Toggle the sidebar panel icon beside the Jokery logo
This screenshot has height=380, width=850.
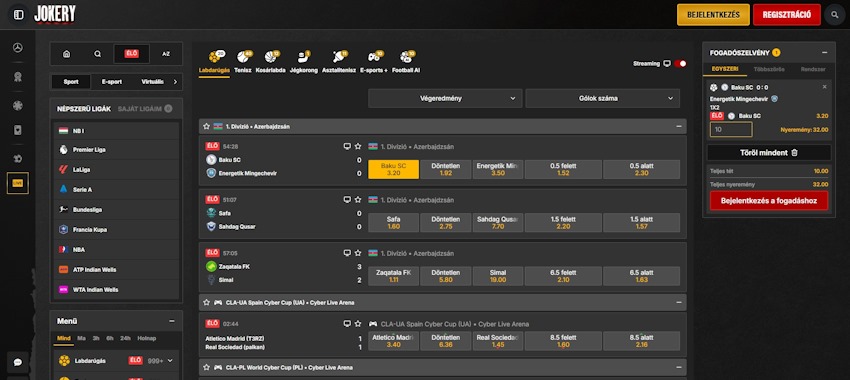click(18, 15)
